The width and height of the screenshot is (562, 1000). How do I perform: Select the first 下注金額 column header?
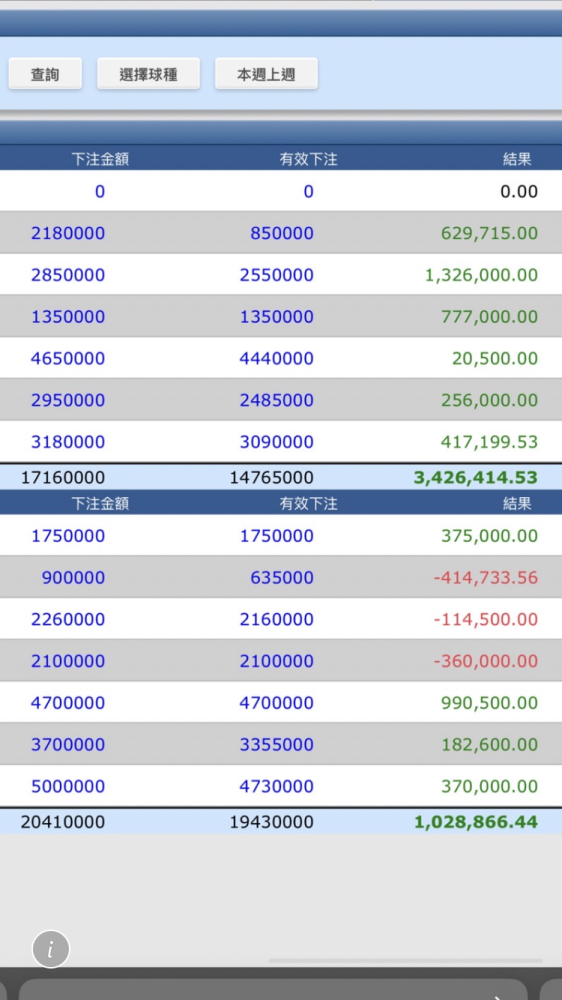tap(100, 159)
